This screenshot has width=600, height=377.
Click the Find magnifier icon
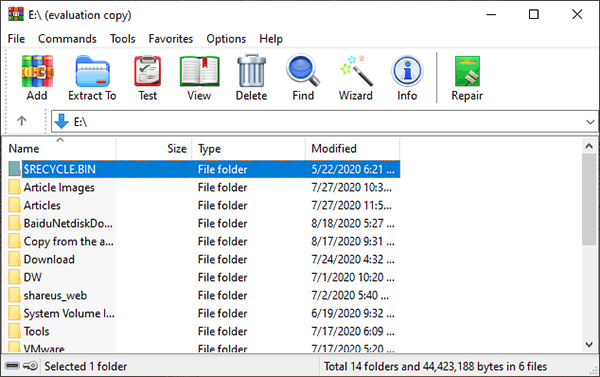click(x=303, y=70)
